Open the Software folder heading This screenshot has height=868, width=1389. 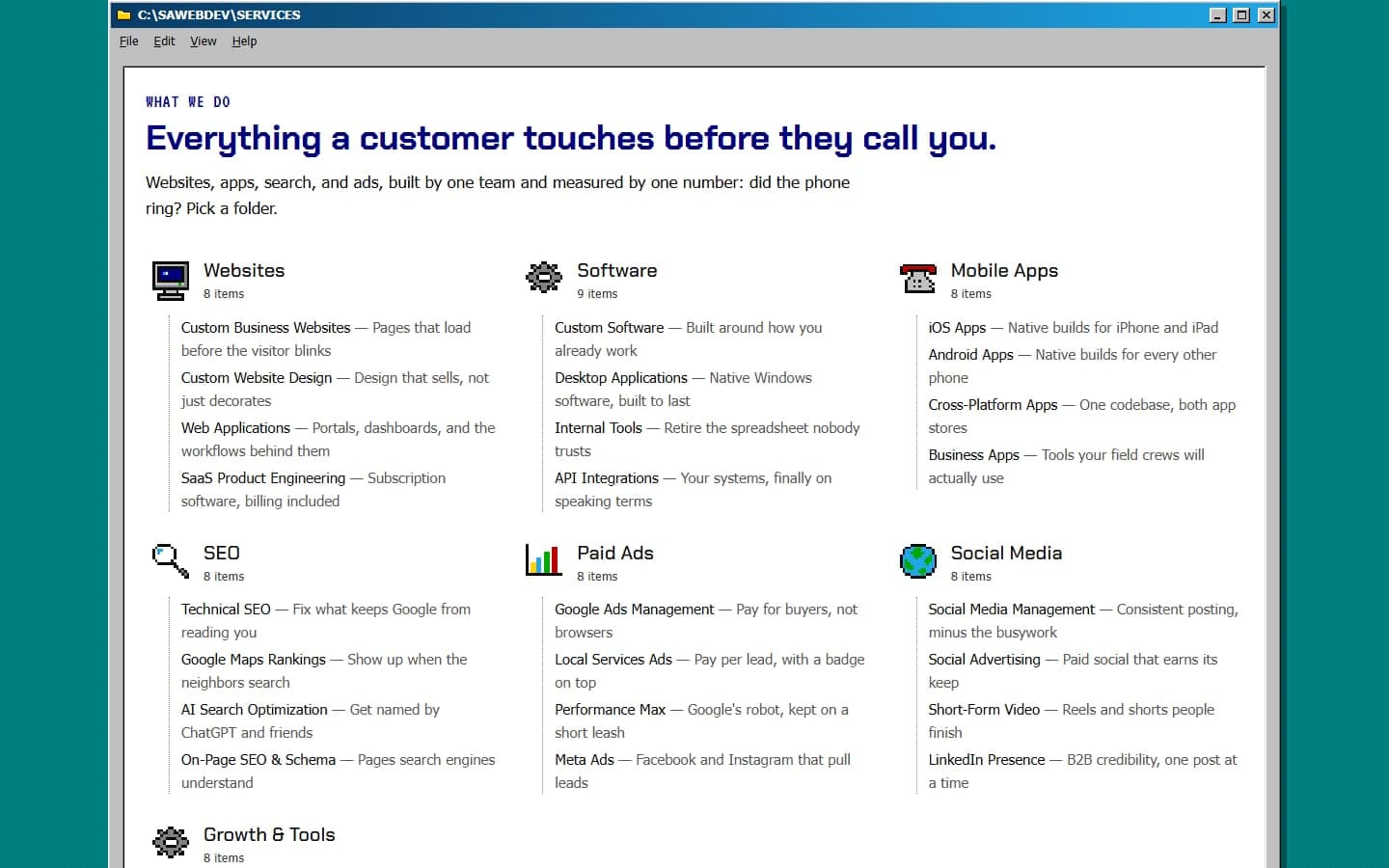coord(617,271)
